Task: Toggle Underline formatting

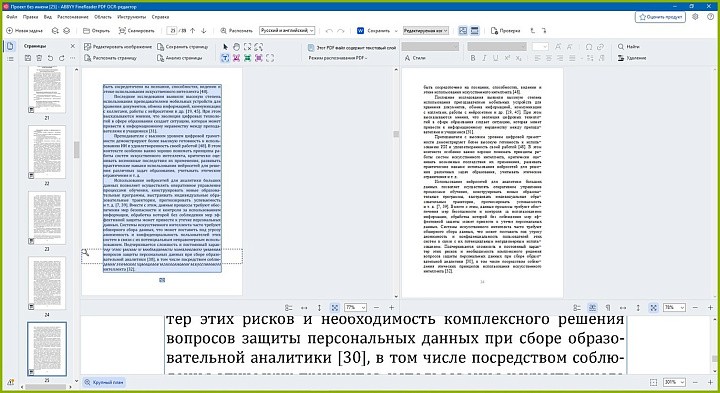Action: pos(495,58)
